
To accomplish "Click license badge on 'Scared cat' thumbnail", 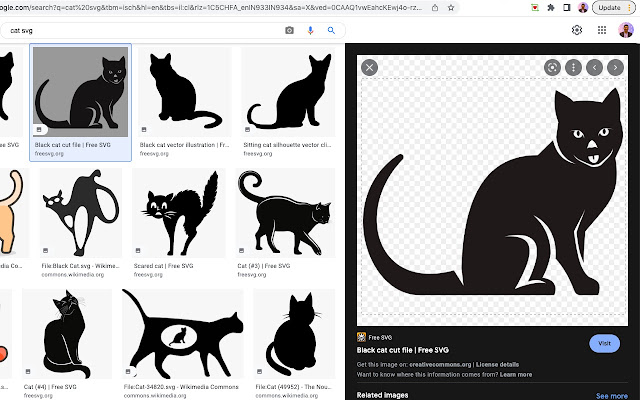I will click(138, 250).
